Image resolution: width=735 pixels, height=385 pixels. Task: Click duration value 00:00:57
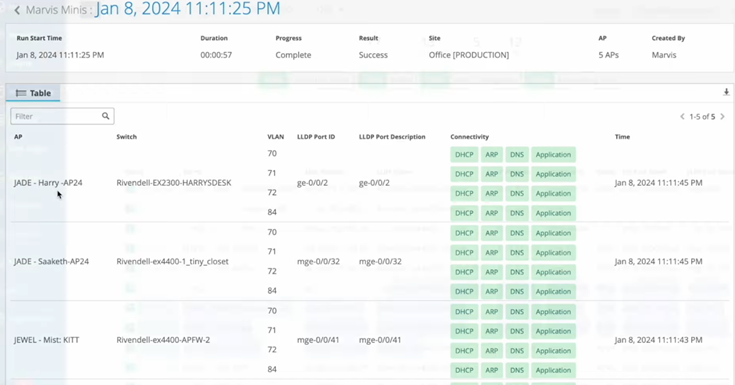[x=216, y=55]
